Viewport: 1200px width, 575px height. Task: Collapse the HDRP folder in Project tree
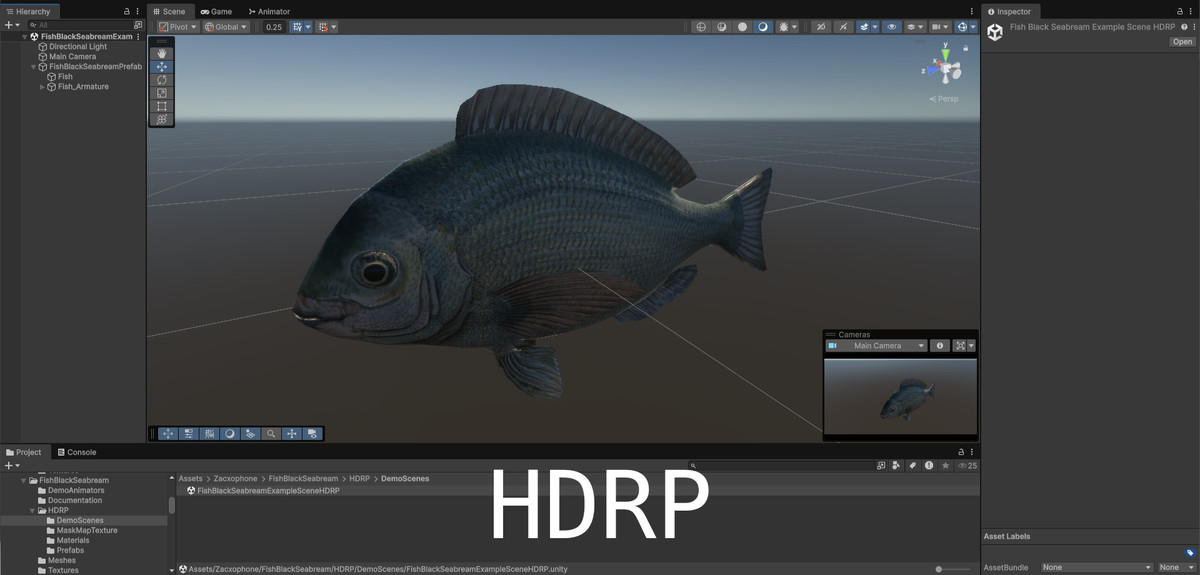pyautogui.click(x=33, y=510)
